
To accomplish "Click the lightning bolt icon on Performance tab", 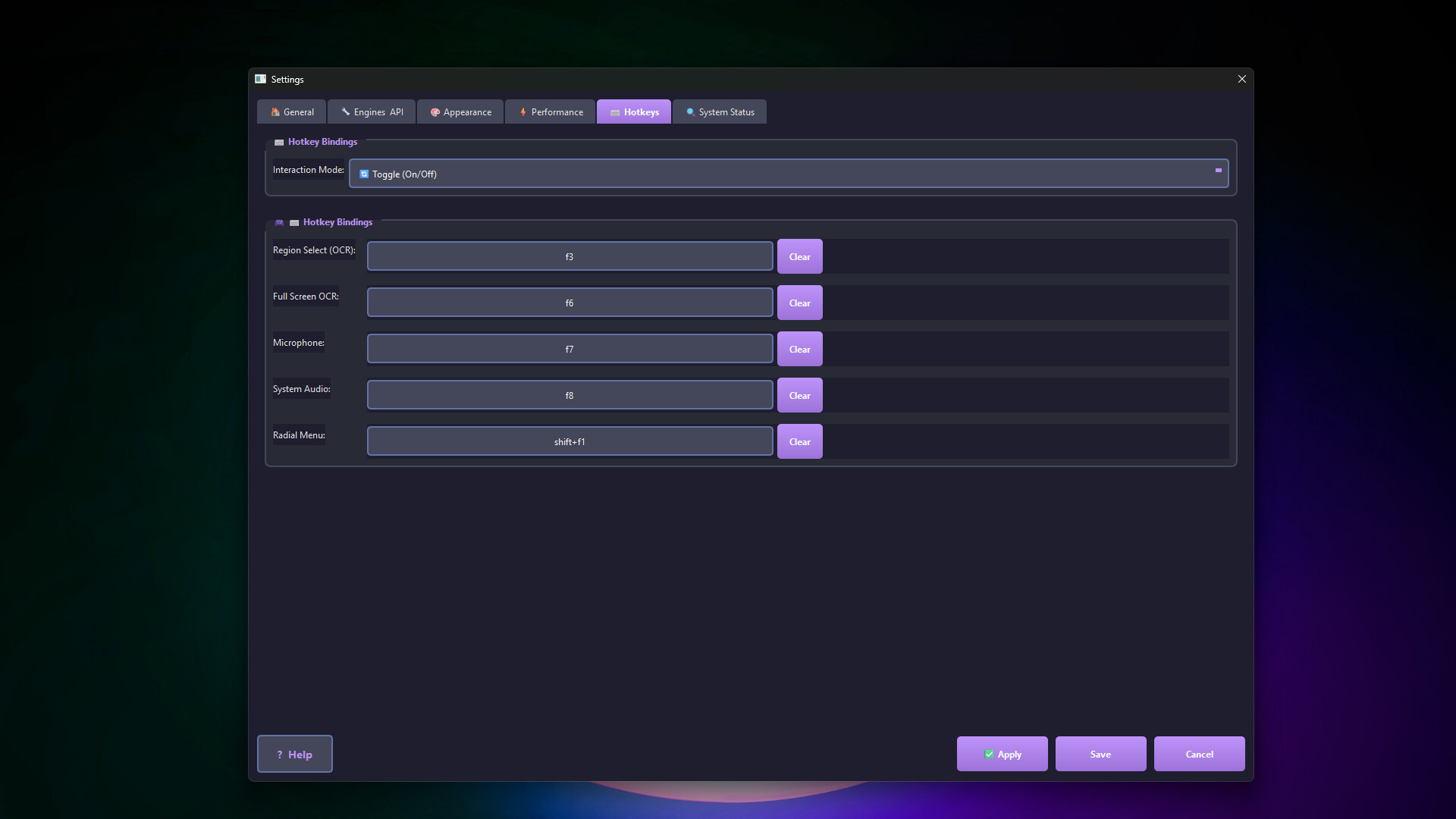I will pos(522,111).
